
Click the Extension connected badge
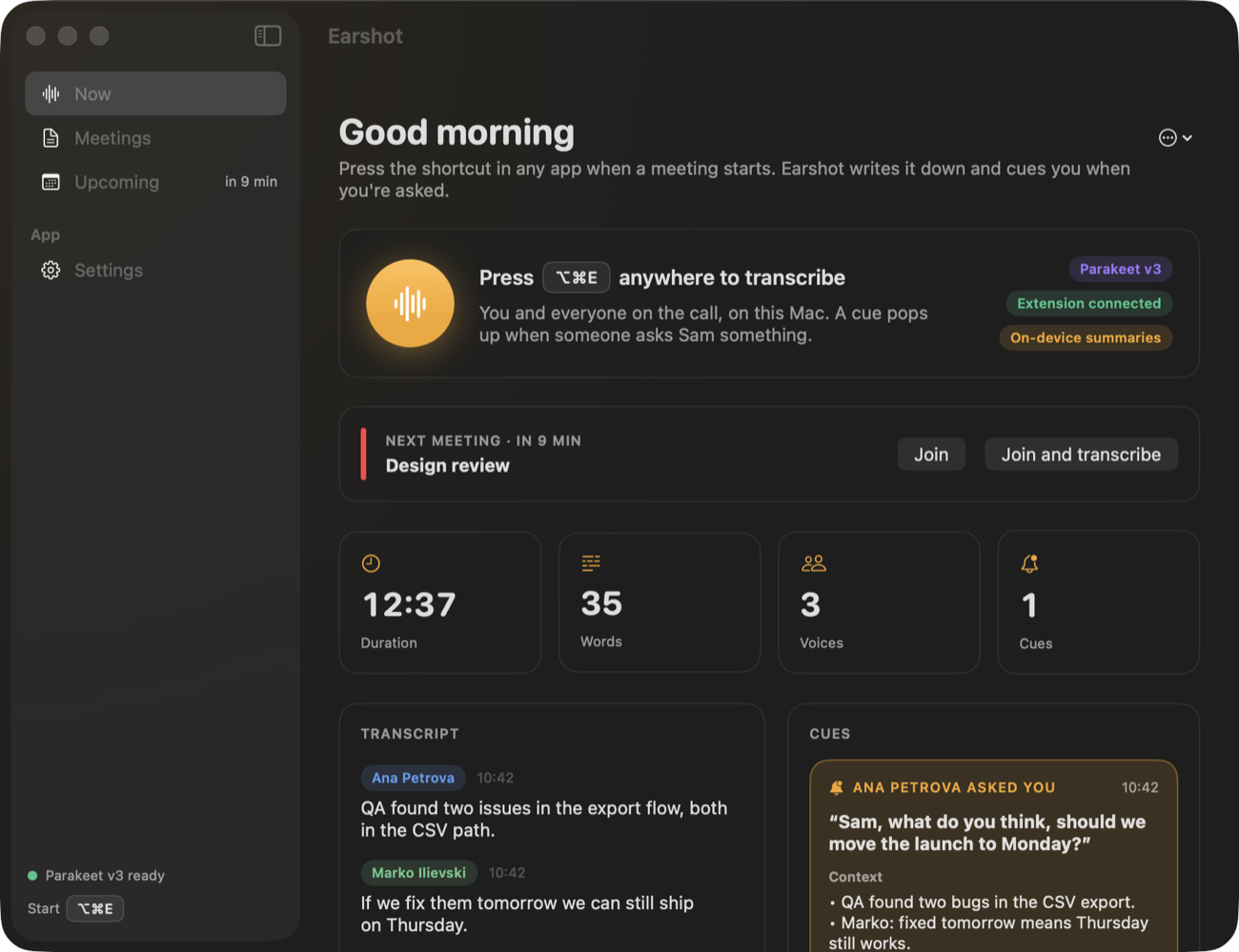[1088, 303]
